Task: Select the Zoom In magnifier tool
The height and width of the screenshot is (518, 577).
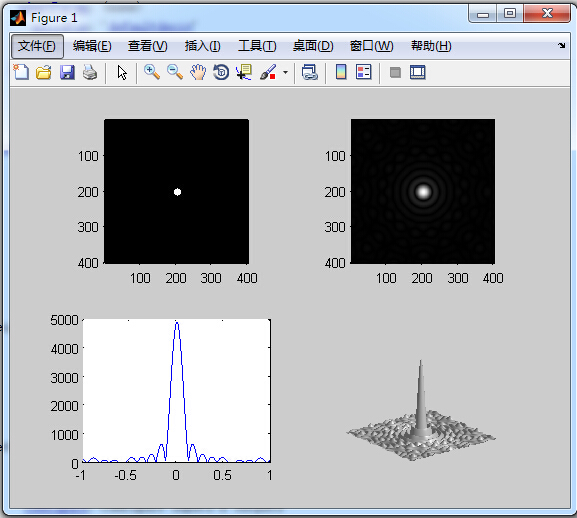Action: click(x=152, y=72)
